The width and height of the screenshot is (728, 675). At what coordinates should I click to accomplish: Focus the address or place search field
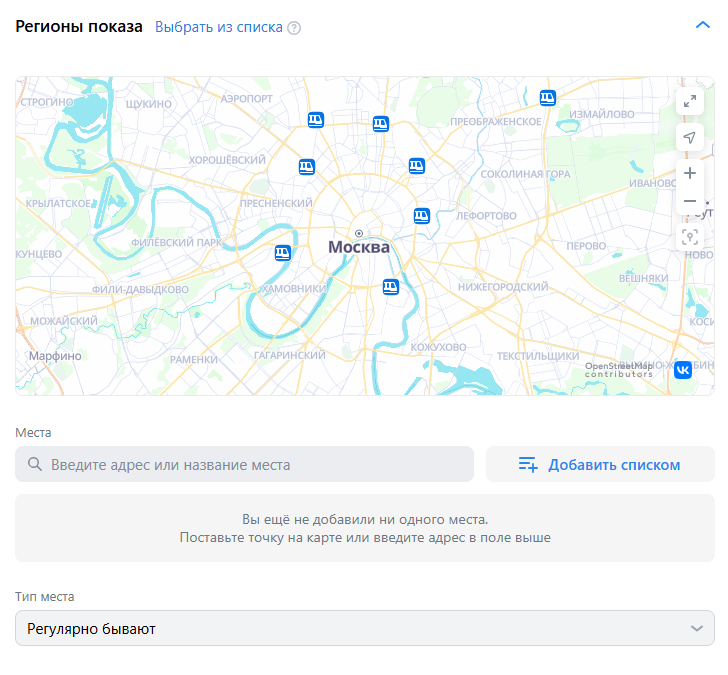pos(260,464)
